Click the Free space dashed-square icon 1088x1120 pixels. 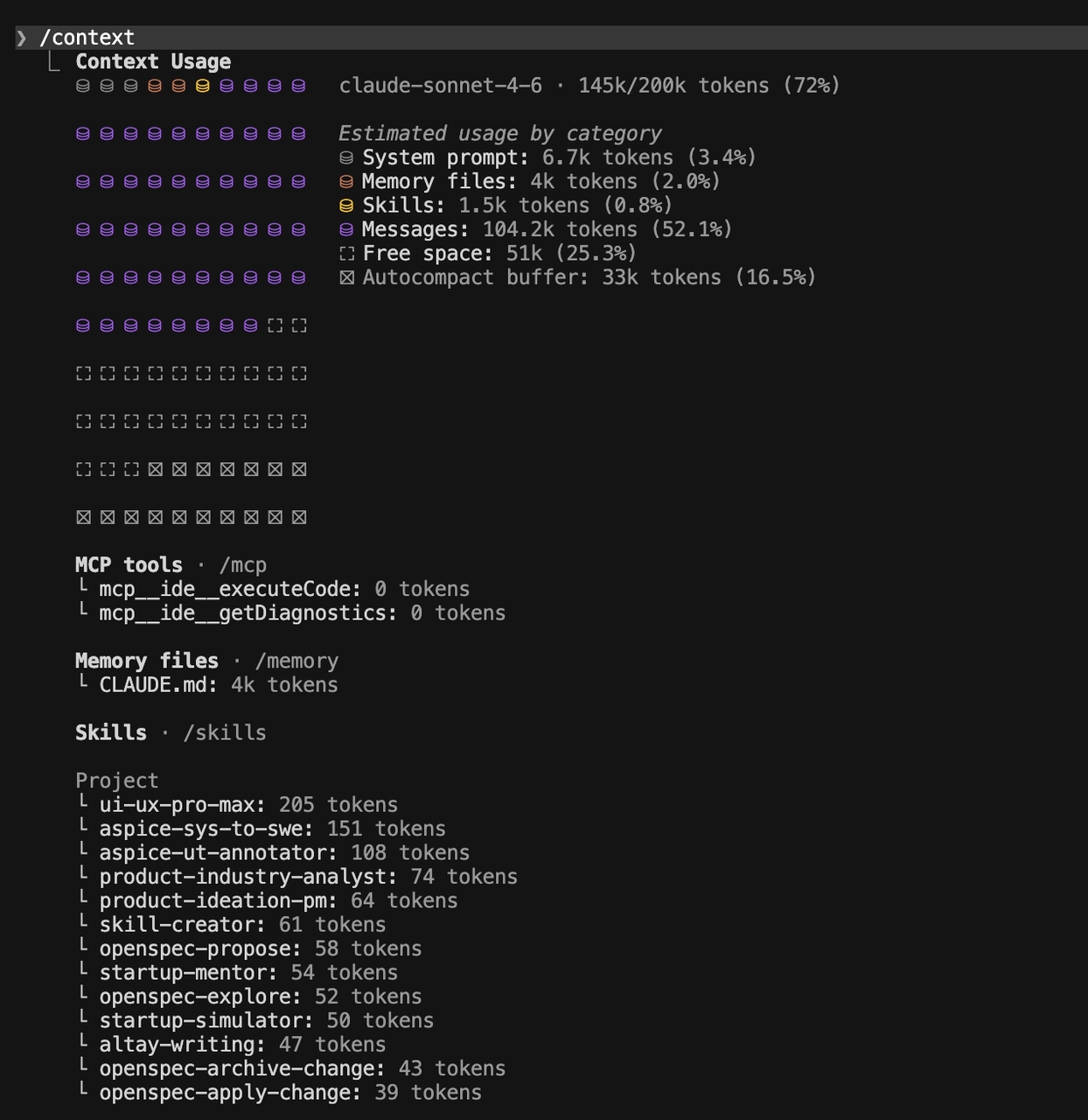tap(346, 254)
